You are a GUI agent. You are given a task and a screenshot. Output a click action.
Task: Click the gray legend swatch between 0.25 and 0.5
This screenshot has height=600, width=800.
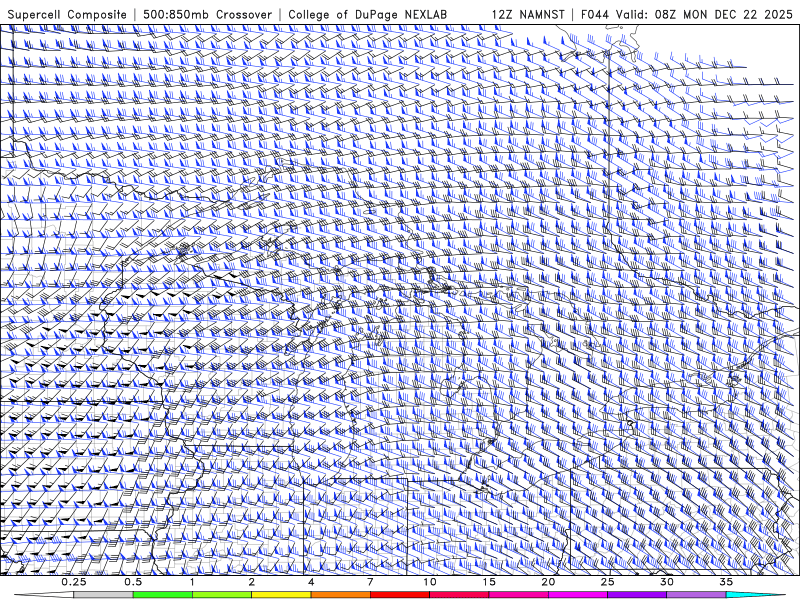coord(103,595)
